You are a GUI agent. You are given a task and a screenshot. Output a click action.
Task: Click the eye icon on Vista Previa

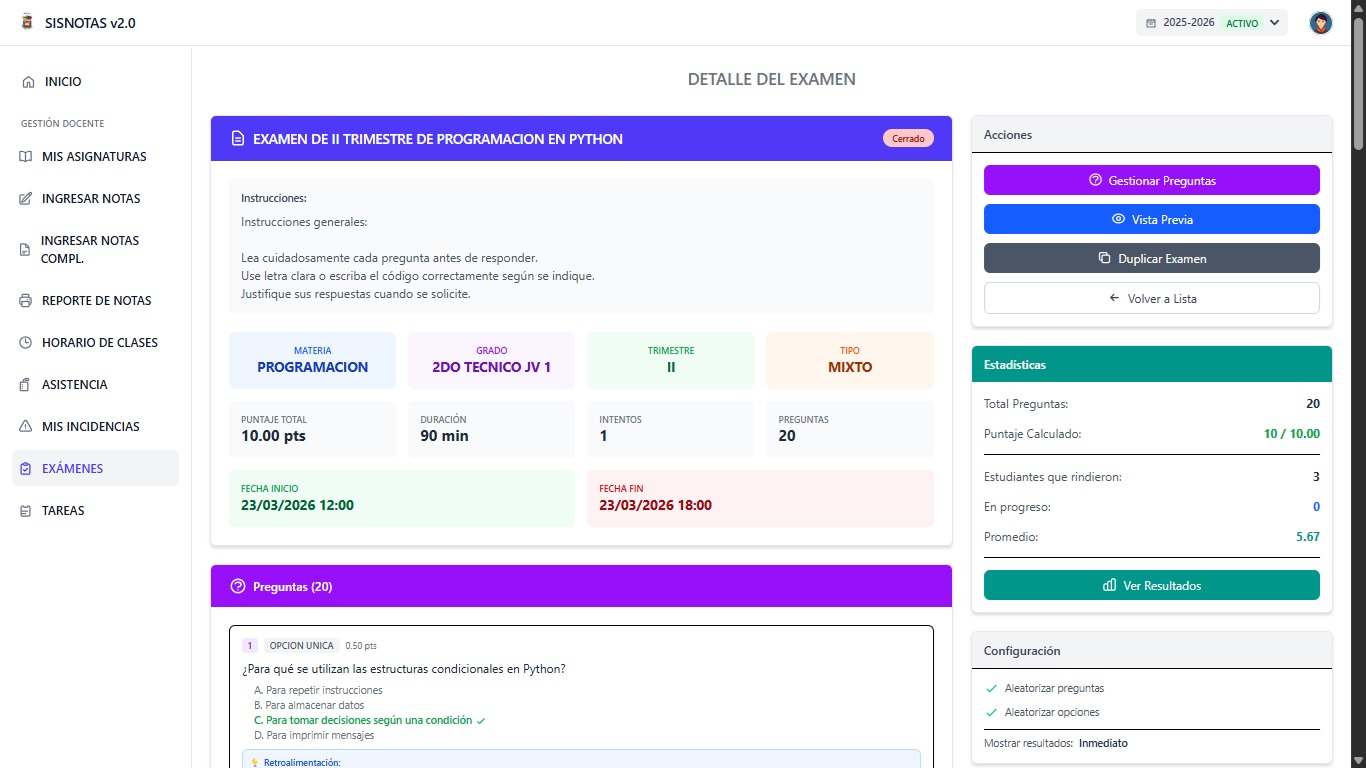click(x=1118, y=220)
